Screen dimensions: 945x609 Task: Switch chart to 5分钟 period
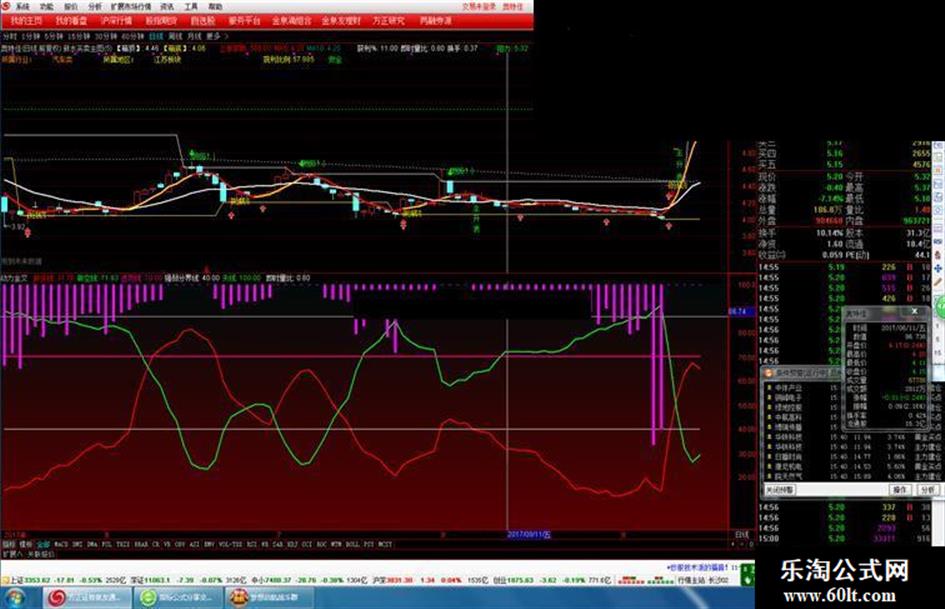pyautogui.click(x=54, y=36)
